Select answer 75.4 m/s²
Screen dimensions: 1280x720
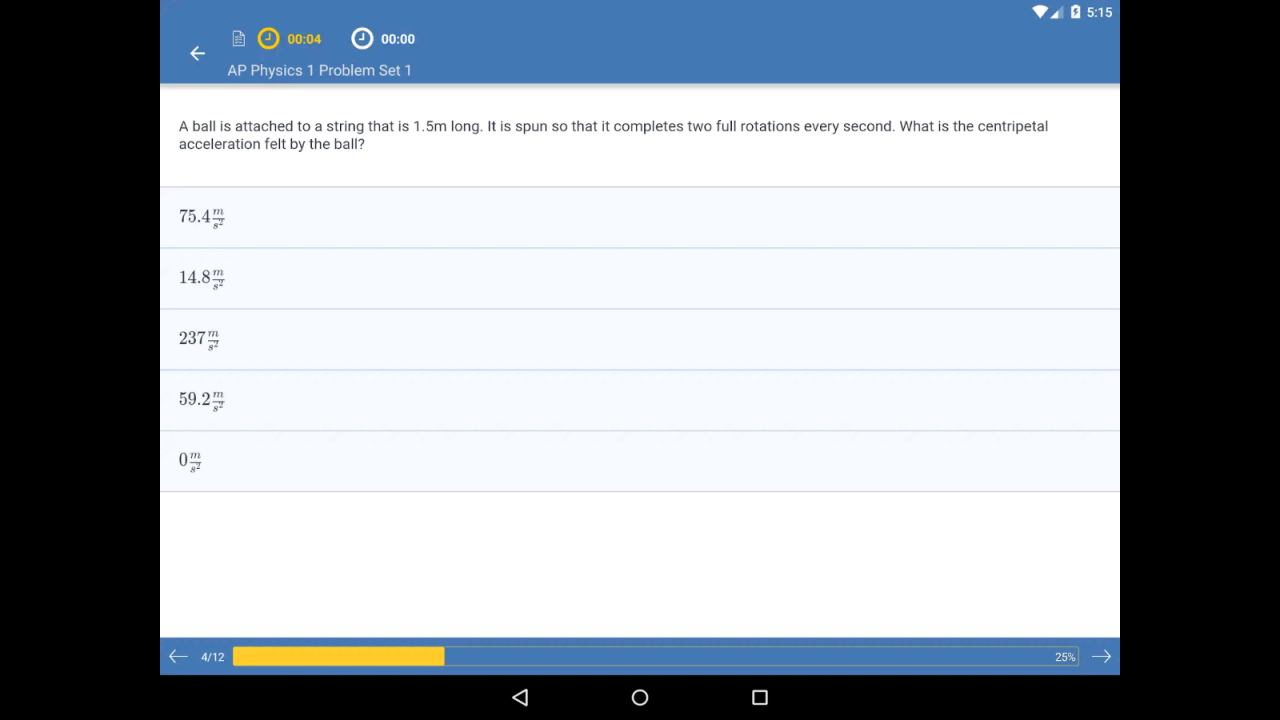(x=640, y=217)
